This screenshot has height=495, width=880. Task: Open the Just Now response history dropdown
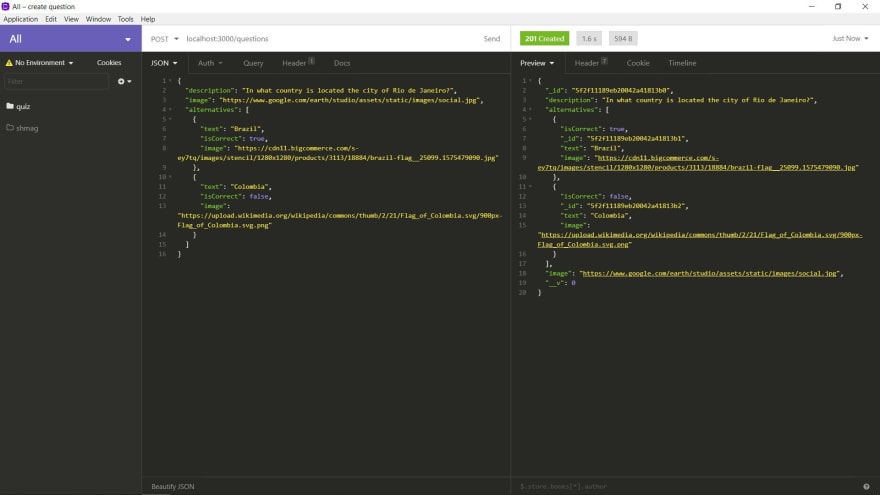[x=850, y=39]
